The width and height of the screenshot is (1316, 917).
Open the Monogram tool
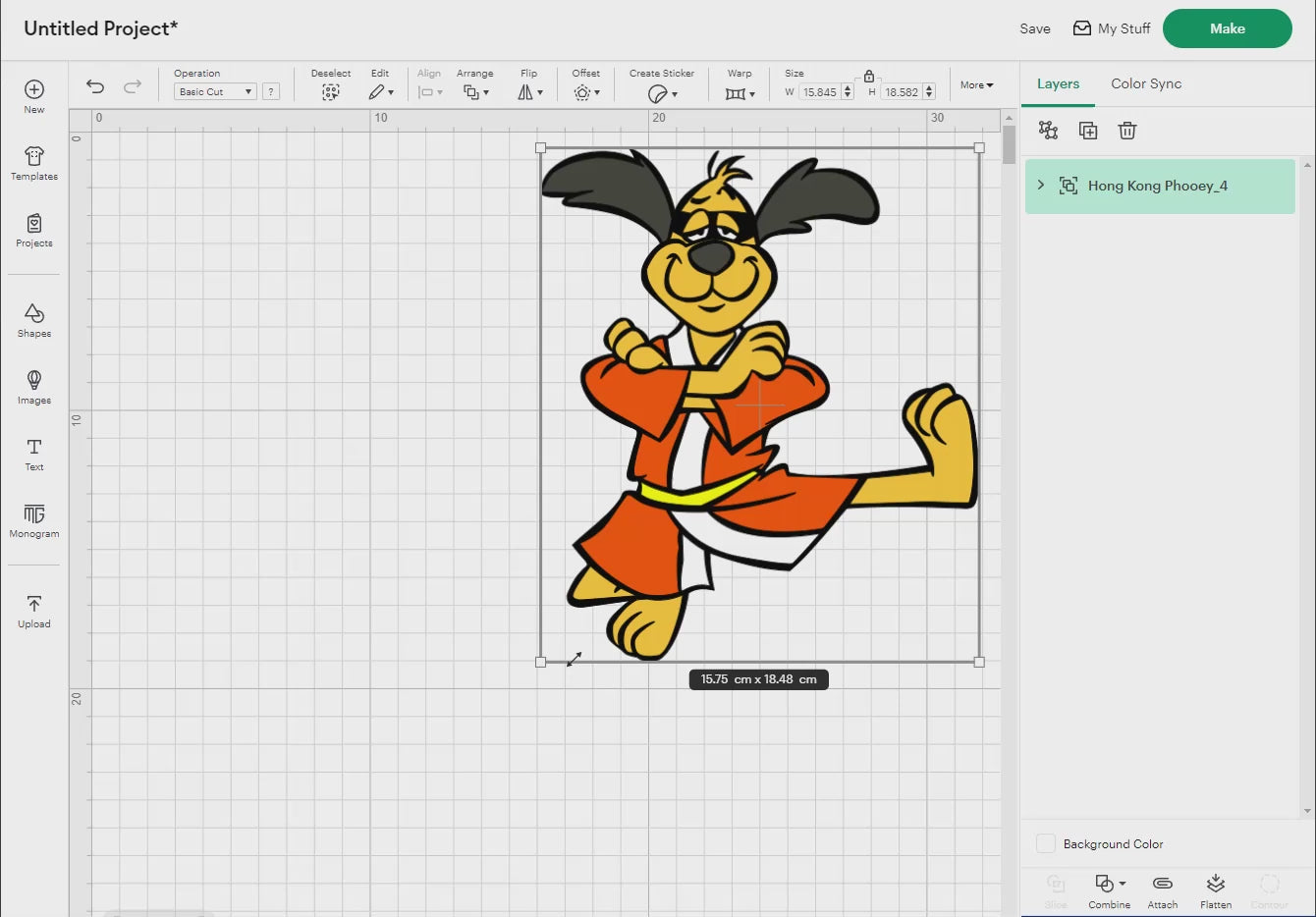[34, 520]
